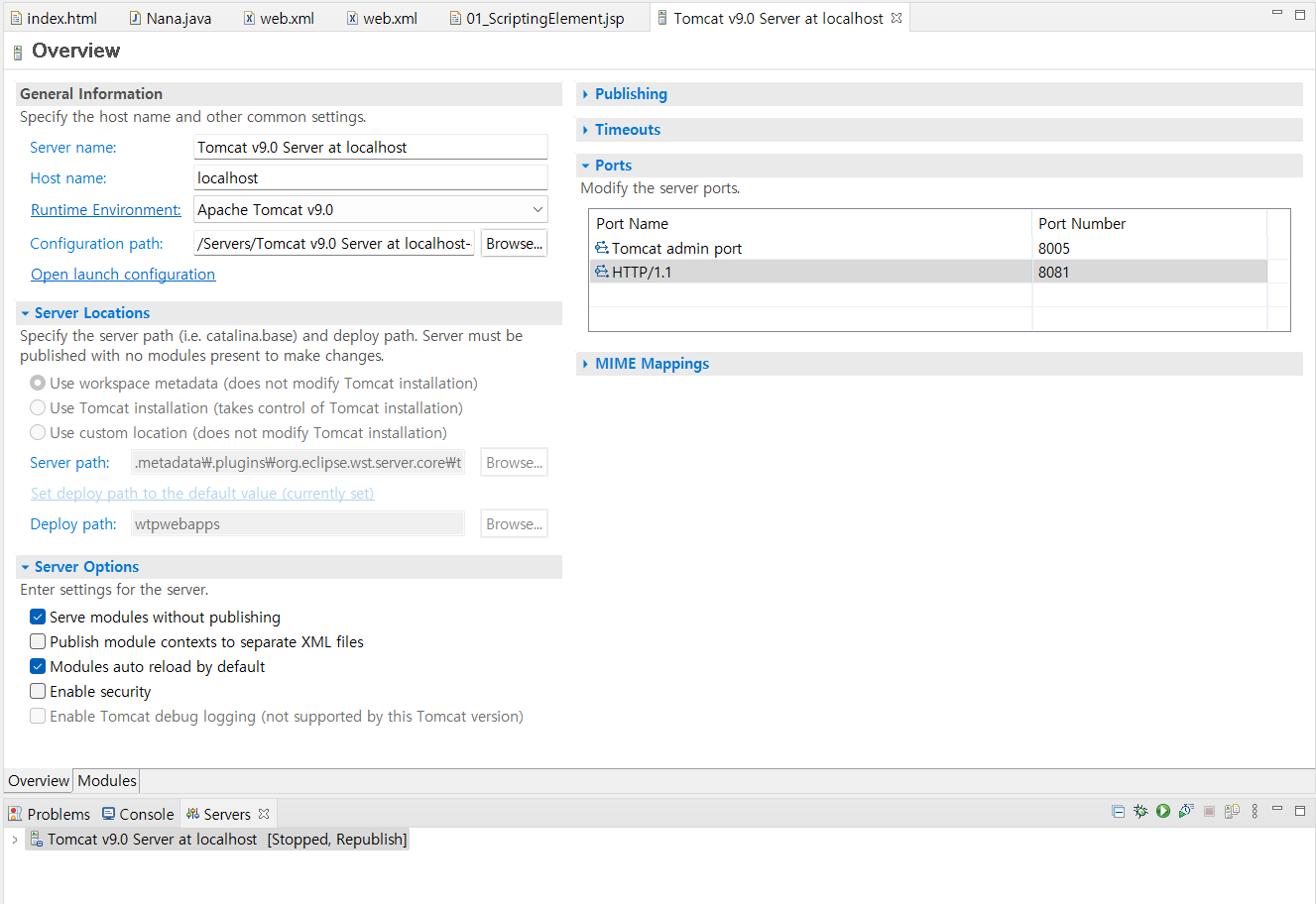1316x904 pixels.
Task: Maximize the editor area
Action: tap(1300, 14)
